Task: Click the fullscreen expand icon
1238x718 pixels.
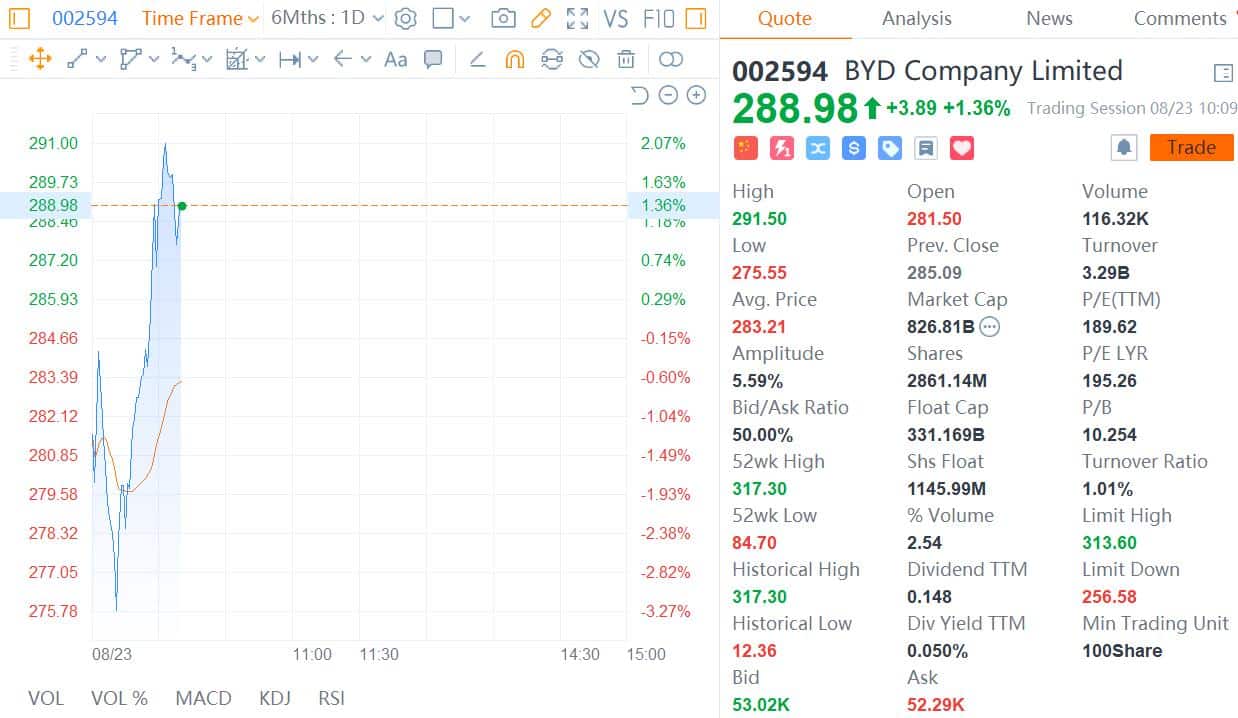Action: [x=577, y=18]
